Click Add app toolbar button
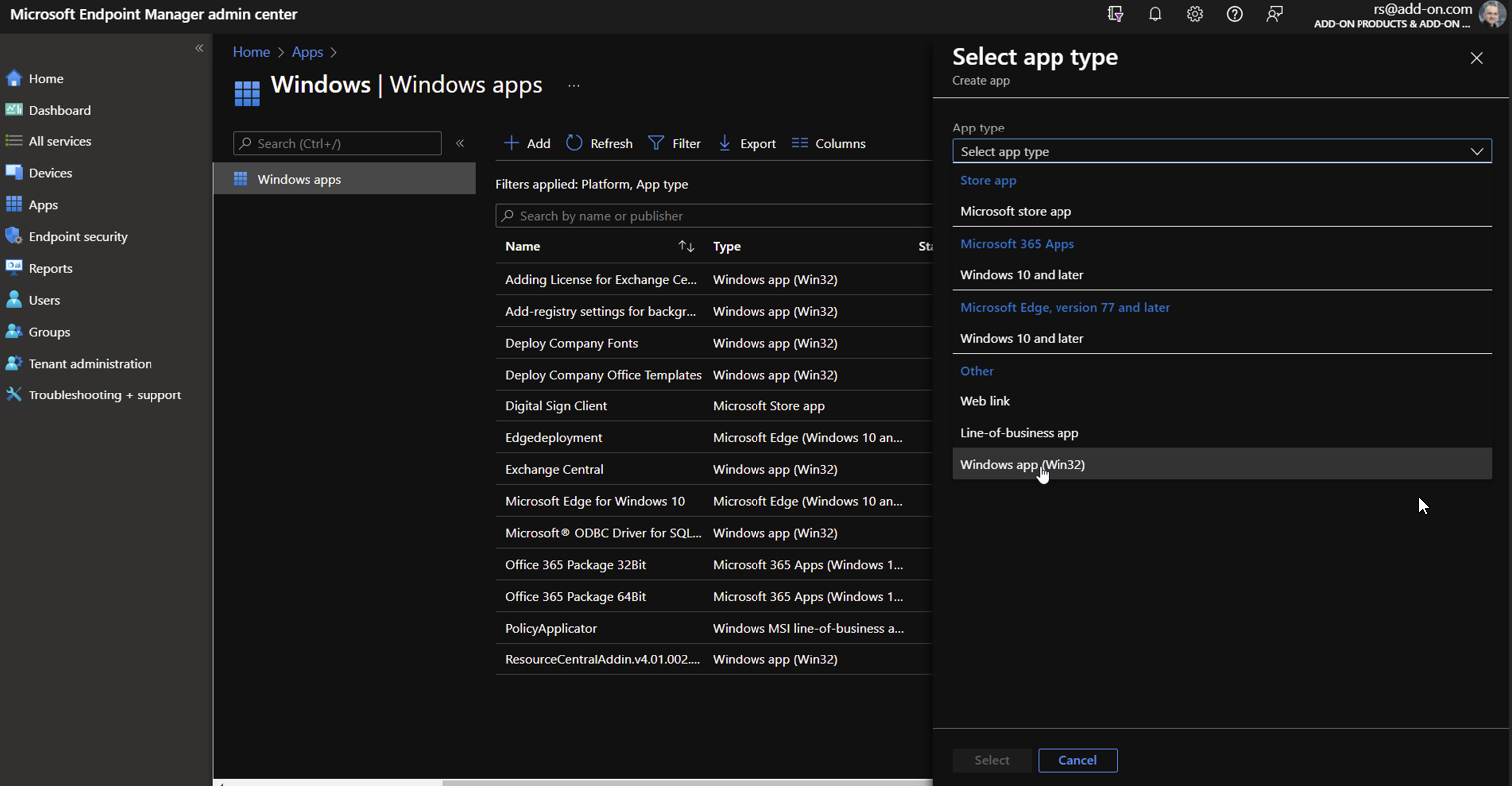Viewport: 1512px width, 786px height. tap(527, 143)
